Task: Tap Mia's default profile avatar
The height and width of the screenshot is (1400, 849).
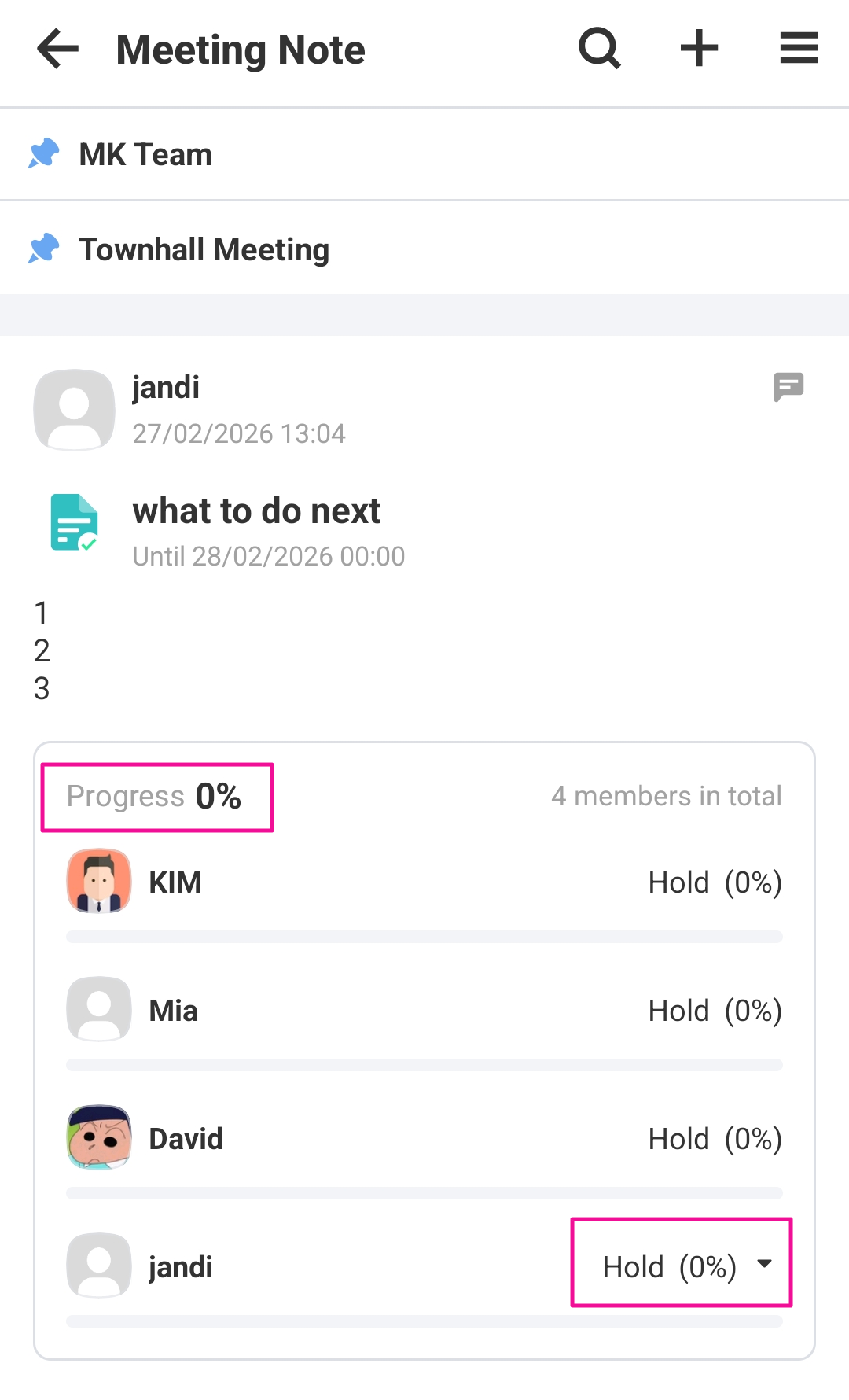Action: click(99, 1010)
